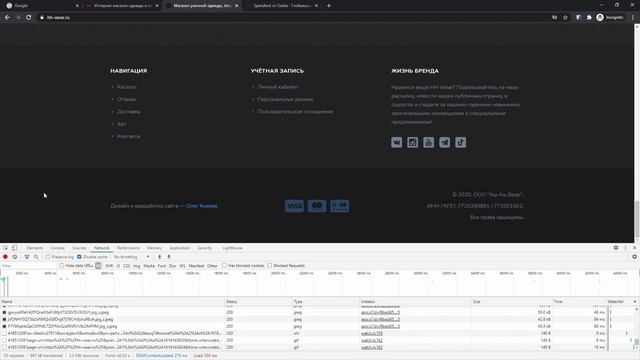This screenshot has height=360, width=640.
Task: Toggle Hide data URLs checkbox
Action: point(62,265)
